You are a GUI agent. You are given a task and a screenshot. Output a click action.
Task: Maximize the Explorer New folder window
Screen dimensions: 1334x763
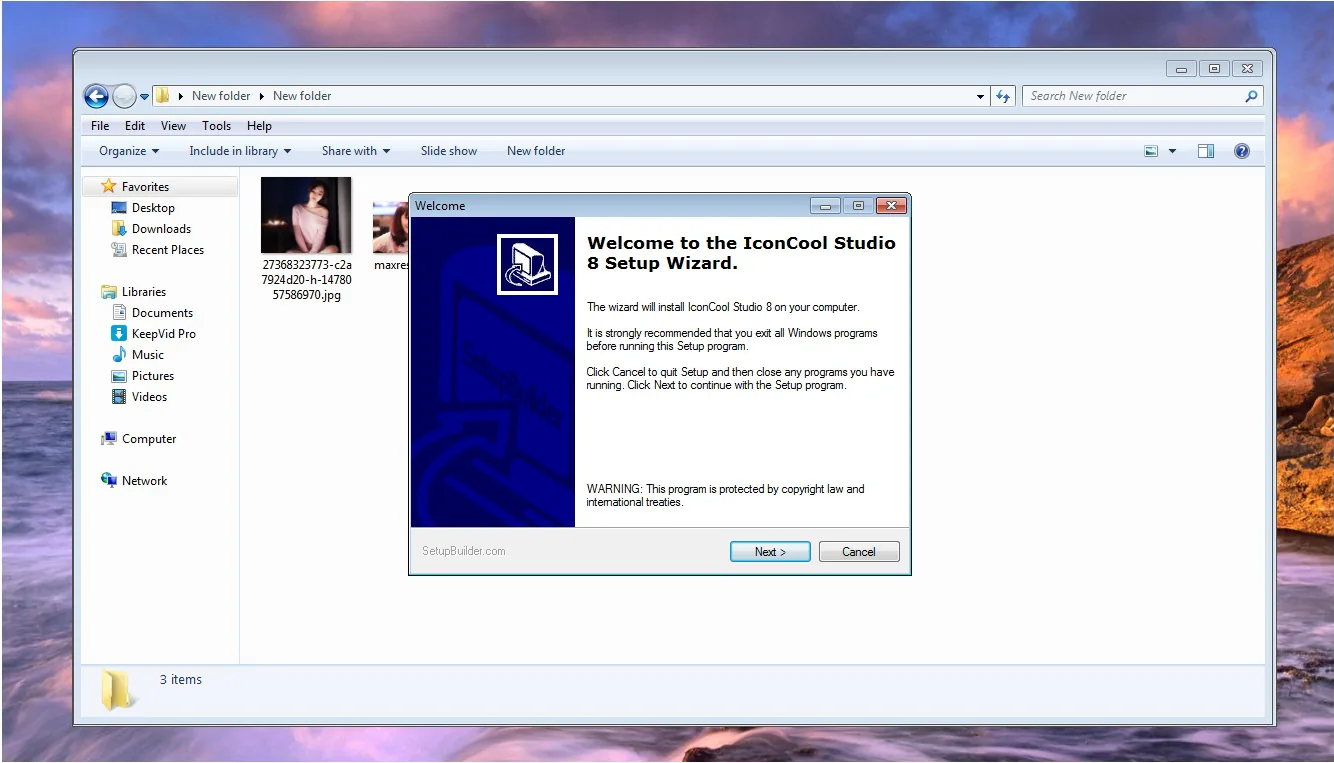pos(1214,69)
